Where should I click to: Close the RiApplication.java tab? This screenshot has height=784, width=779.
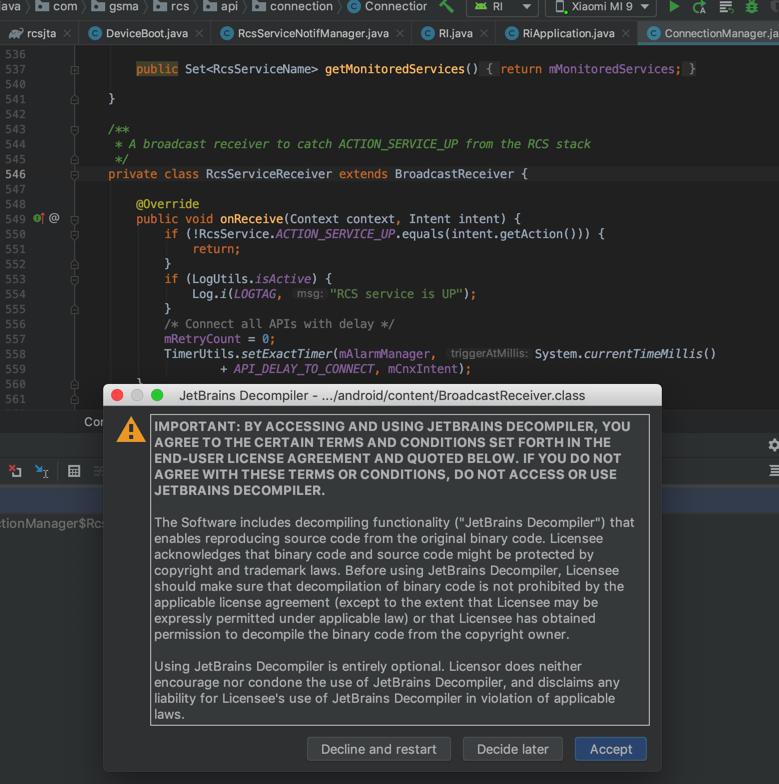626,34
